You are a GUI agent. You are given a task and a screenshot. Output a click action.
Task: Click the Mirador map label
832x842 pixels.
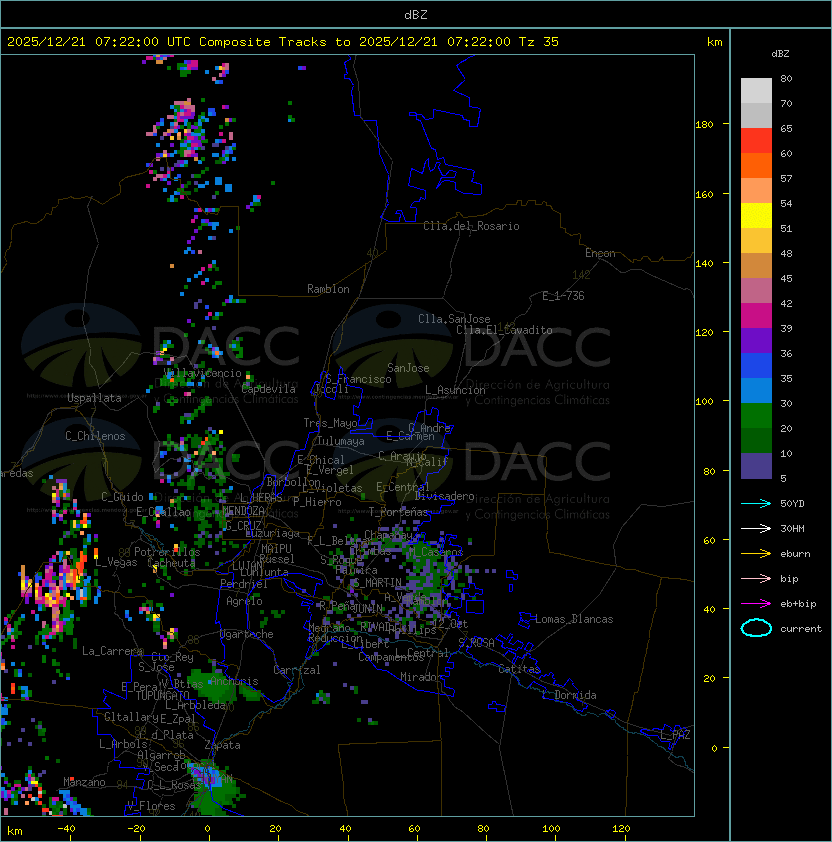point(422,677)
